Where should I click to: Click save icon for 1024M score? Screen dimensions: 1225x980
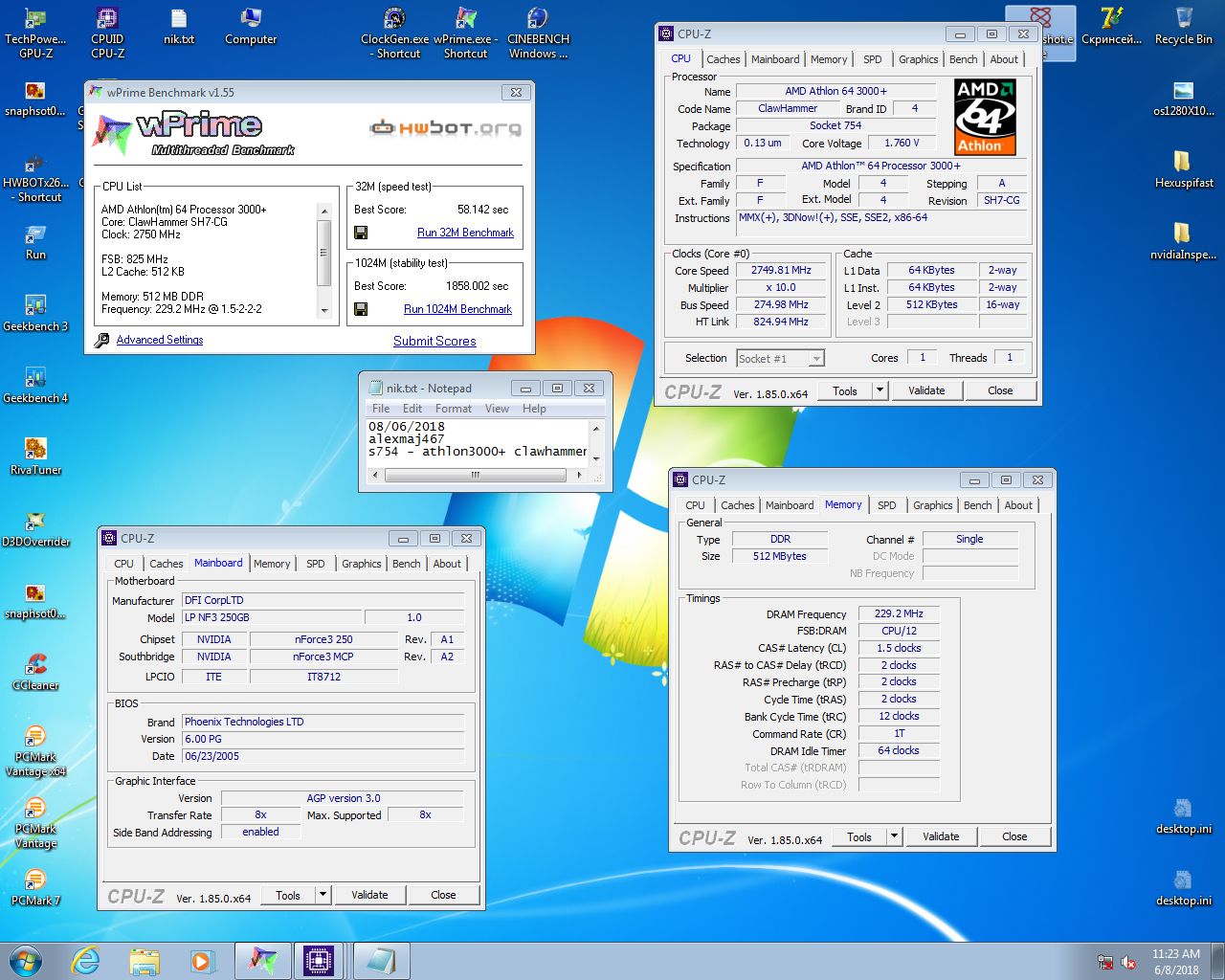tap(361, 309)
